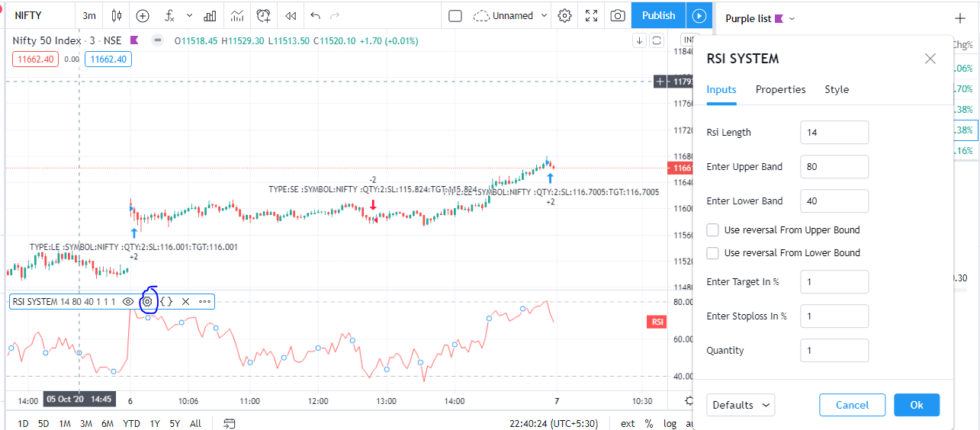Click the bar replay rewind icon
Viewport: 980px width, 430px height.
[x=290, y=16]
